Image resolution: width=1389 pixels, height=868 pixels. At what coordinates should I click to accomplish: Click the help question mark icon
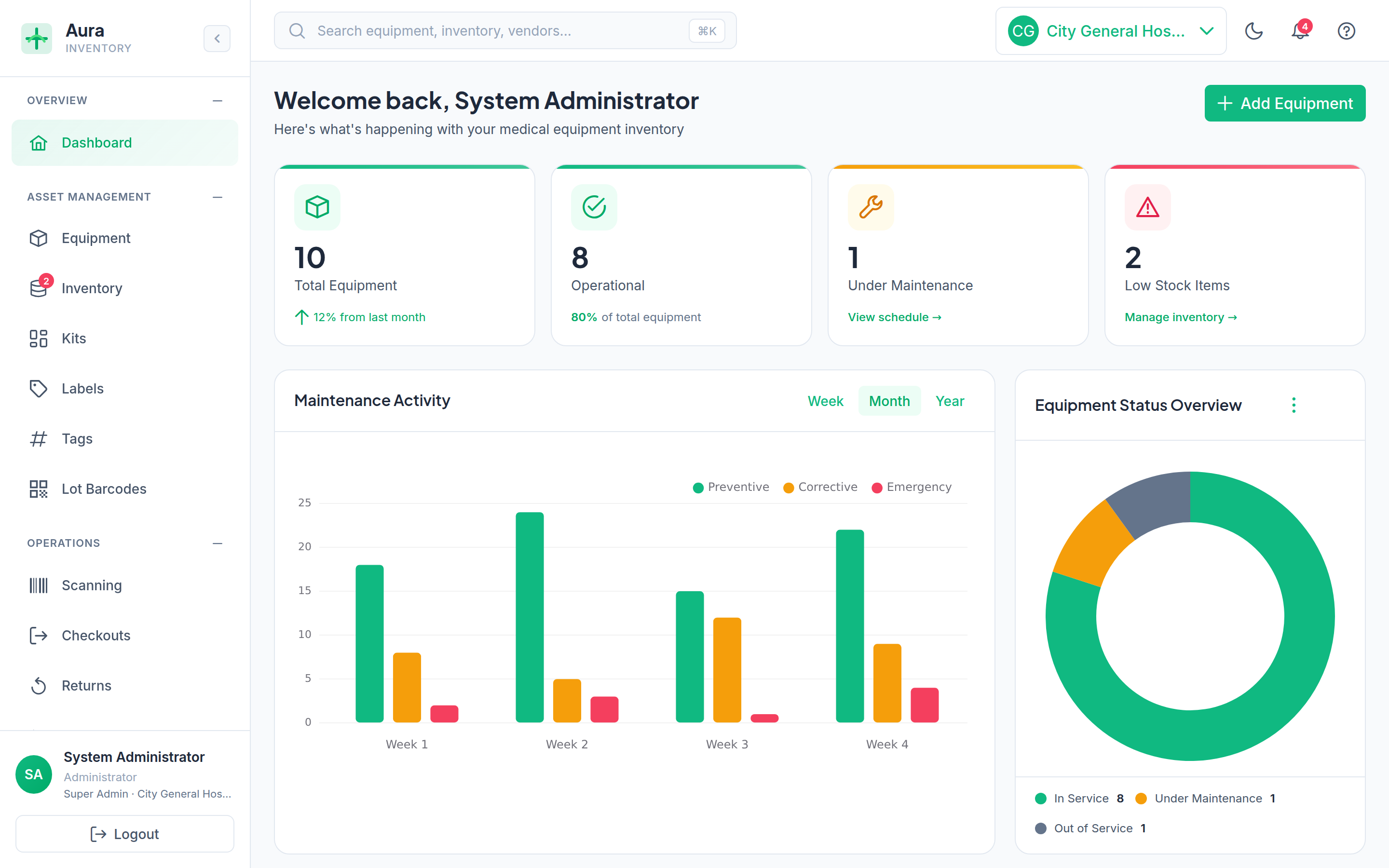pyautogui.click(x=1346, y=31)
